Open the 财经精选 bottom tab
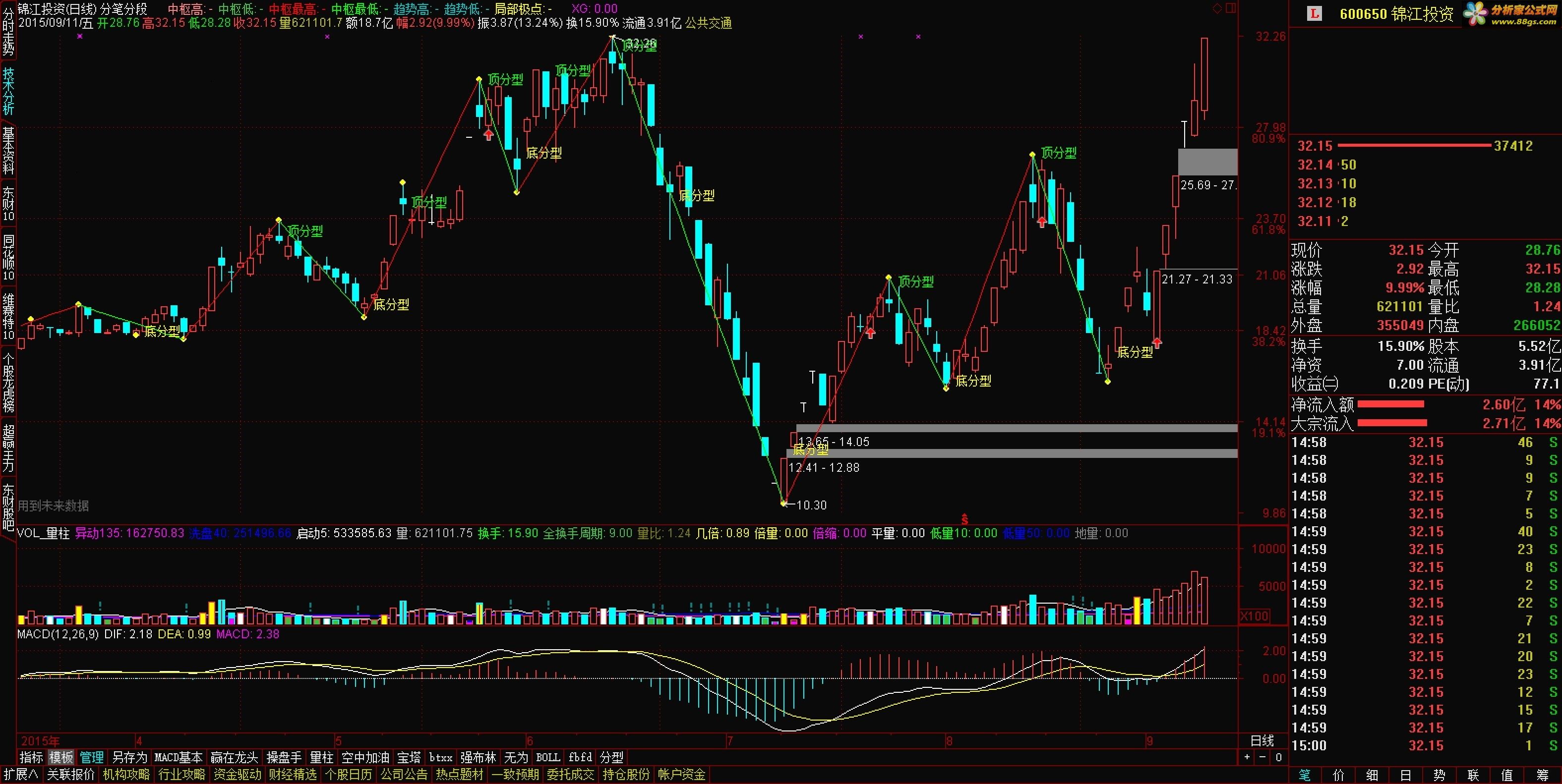1562x784 pixels. click(x=293, y=774)
